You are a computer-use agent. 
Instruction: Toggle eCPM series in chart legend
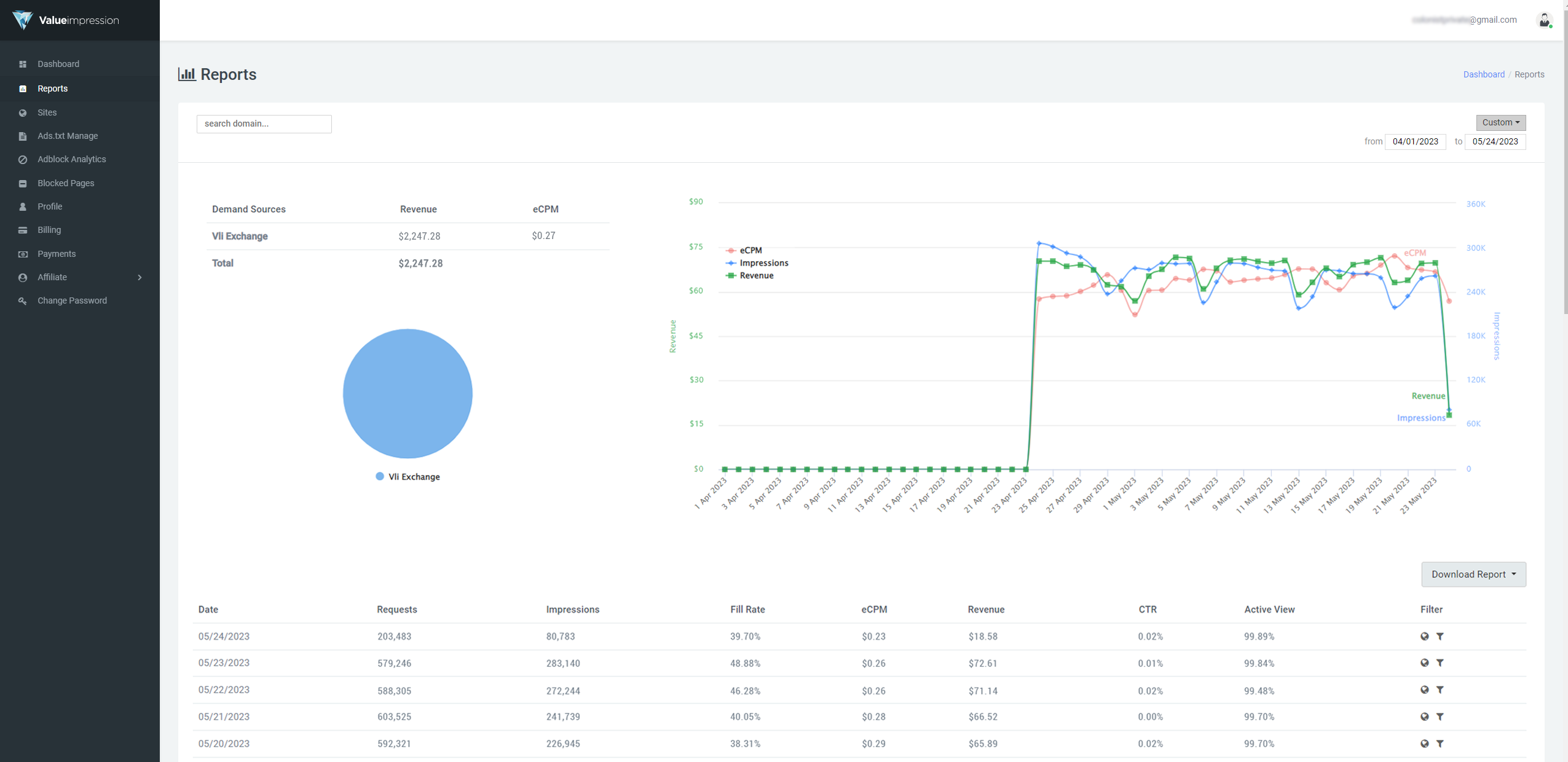click(750, 250)
